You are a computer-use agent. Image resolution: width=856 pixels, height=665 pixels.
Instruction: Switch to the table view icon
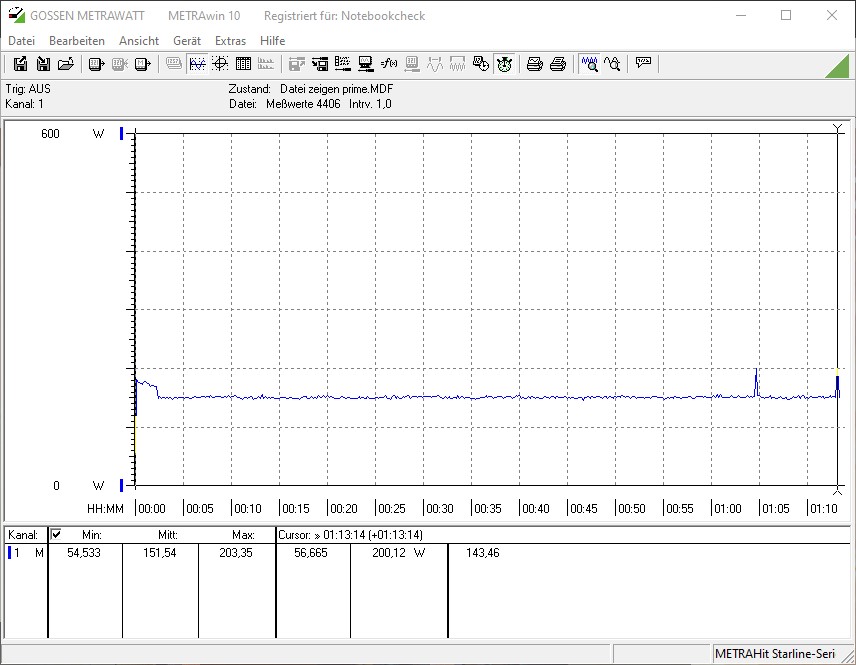243,64
